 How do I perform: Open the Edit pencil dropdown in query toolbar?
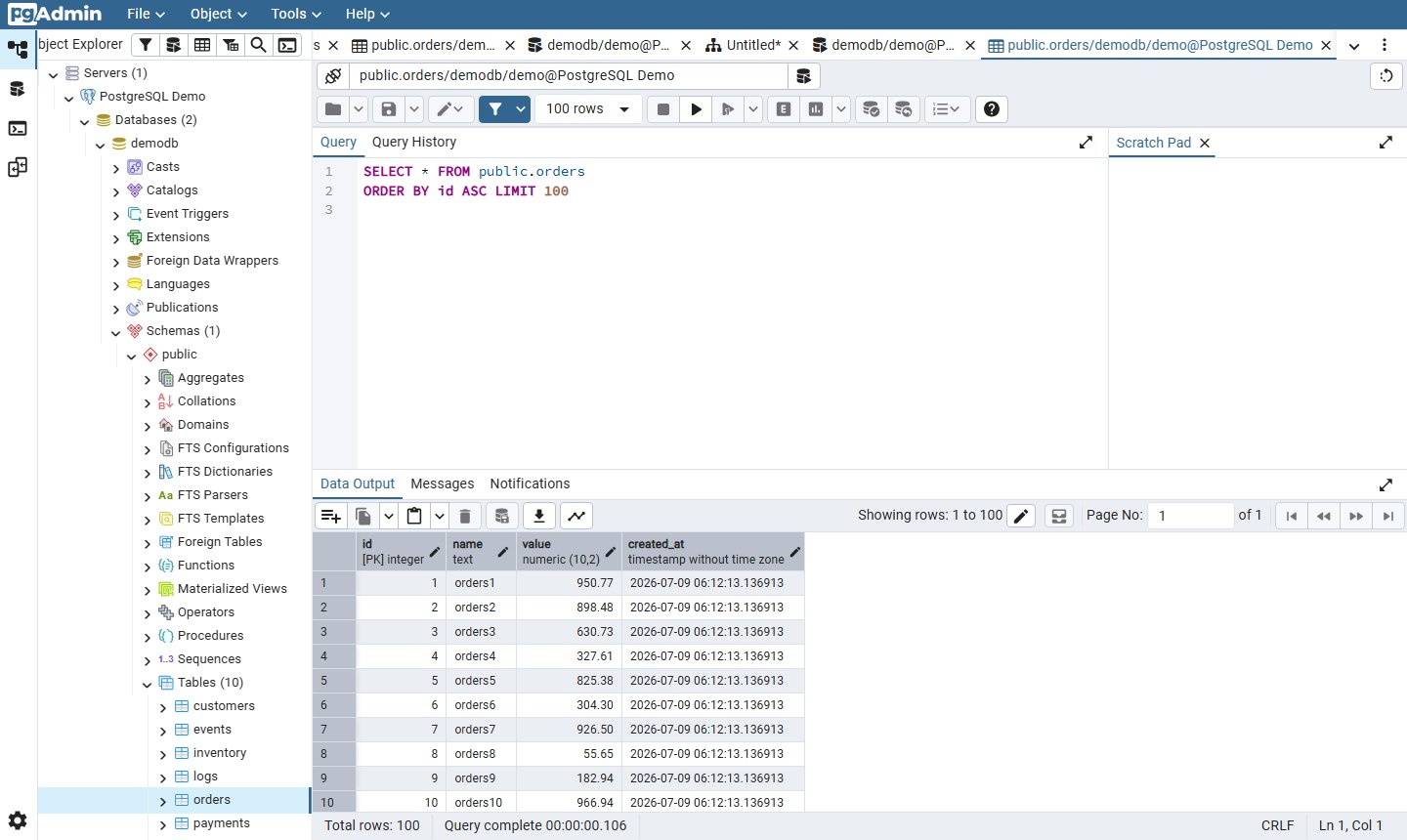click(x=450, y=109)
